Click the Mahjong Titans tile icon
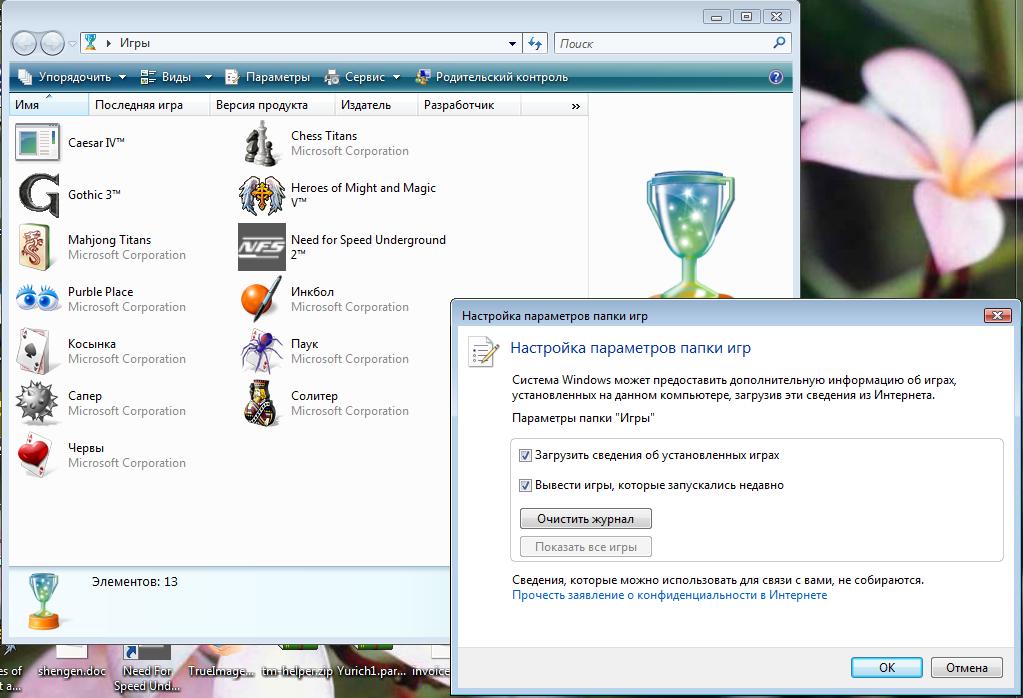 [x=35, y=247]
